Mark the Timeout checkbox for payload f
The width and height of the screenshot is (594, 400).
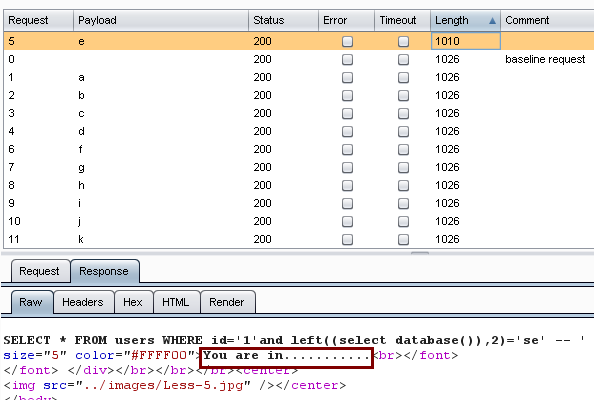[x=403, y=149]
